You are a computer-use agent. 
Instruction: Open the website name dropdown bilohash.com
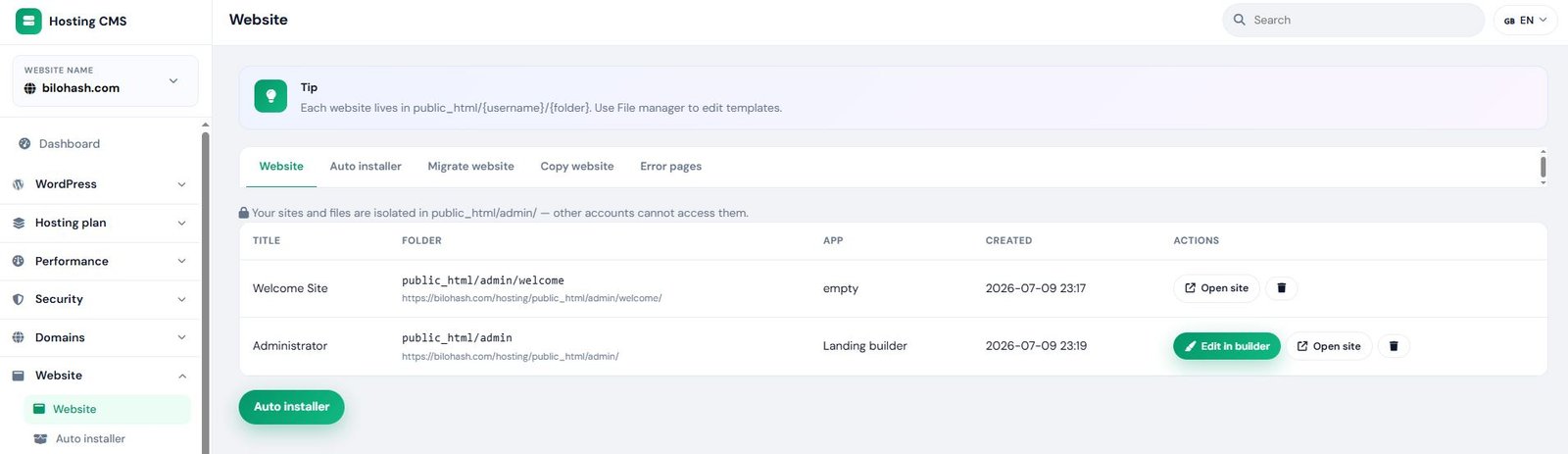click(x=106, y=80)
